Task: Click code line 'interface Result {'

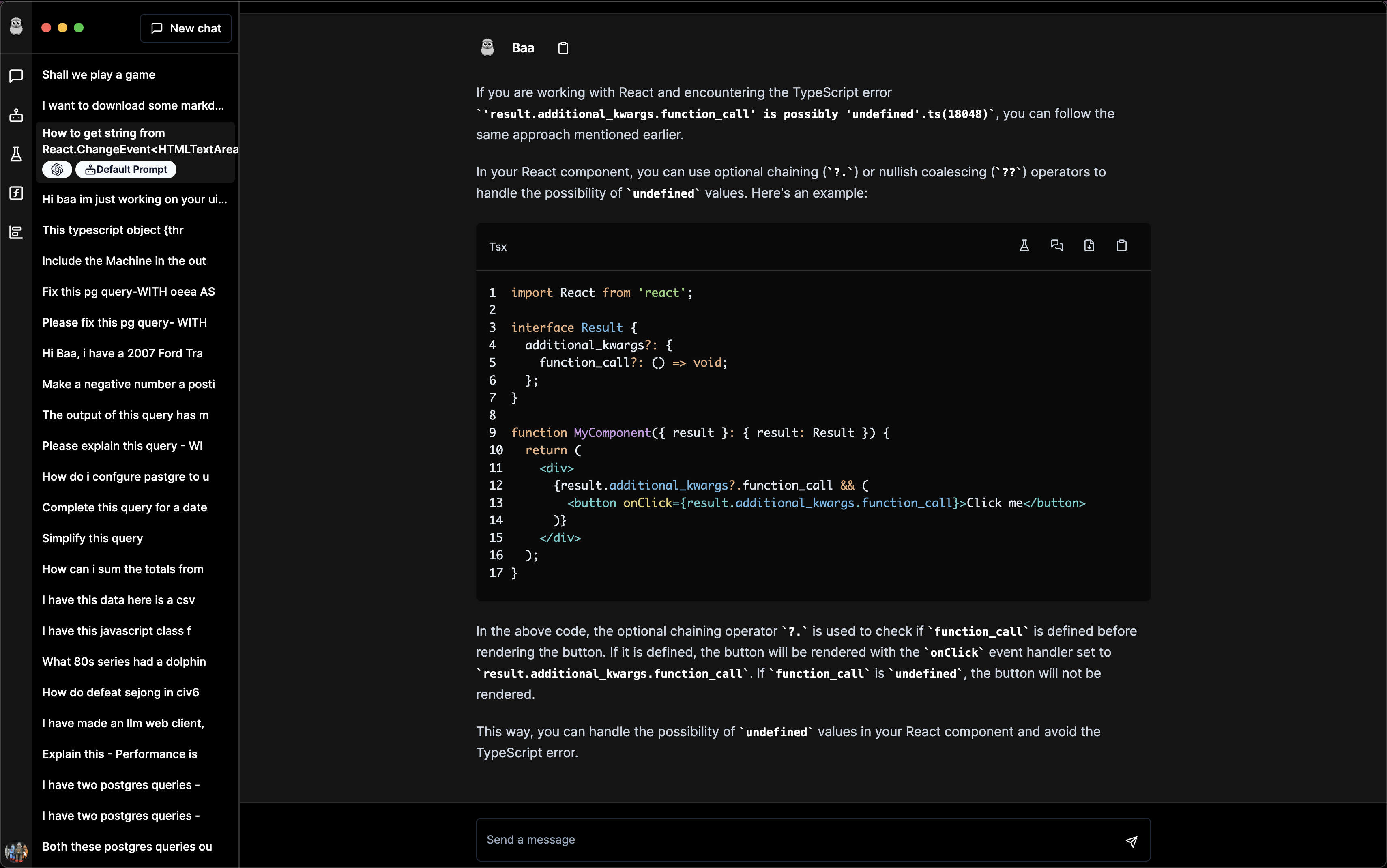Action: tap(574, 327)
